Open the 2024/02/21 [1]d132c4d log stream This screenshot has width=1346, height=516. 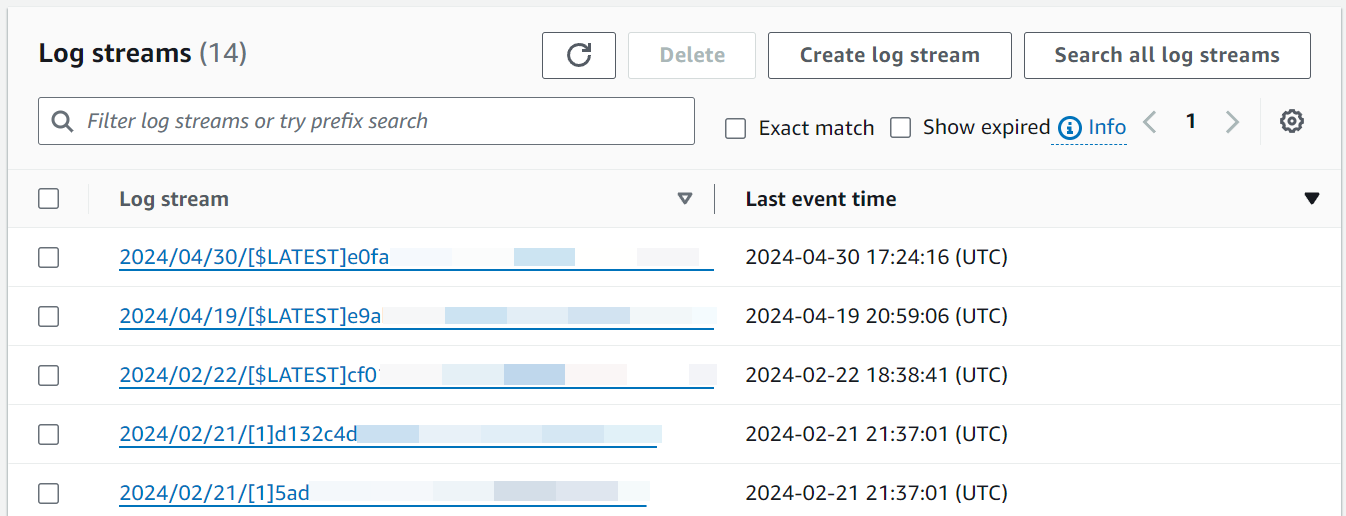click(x=238, y=434)
